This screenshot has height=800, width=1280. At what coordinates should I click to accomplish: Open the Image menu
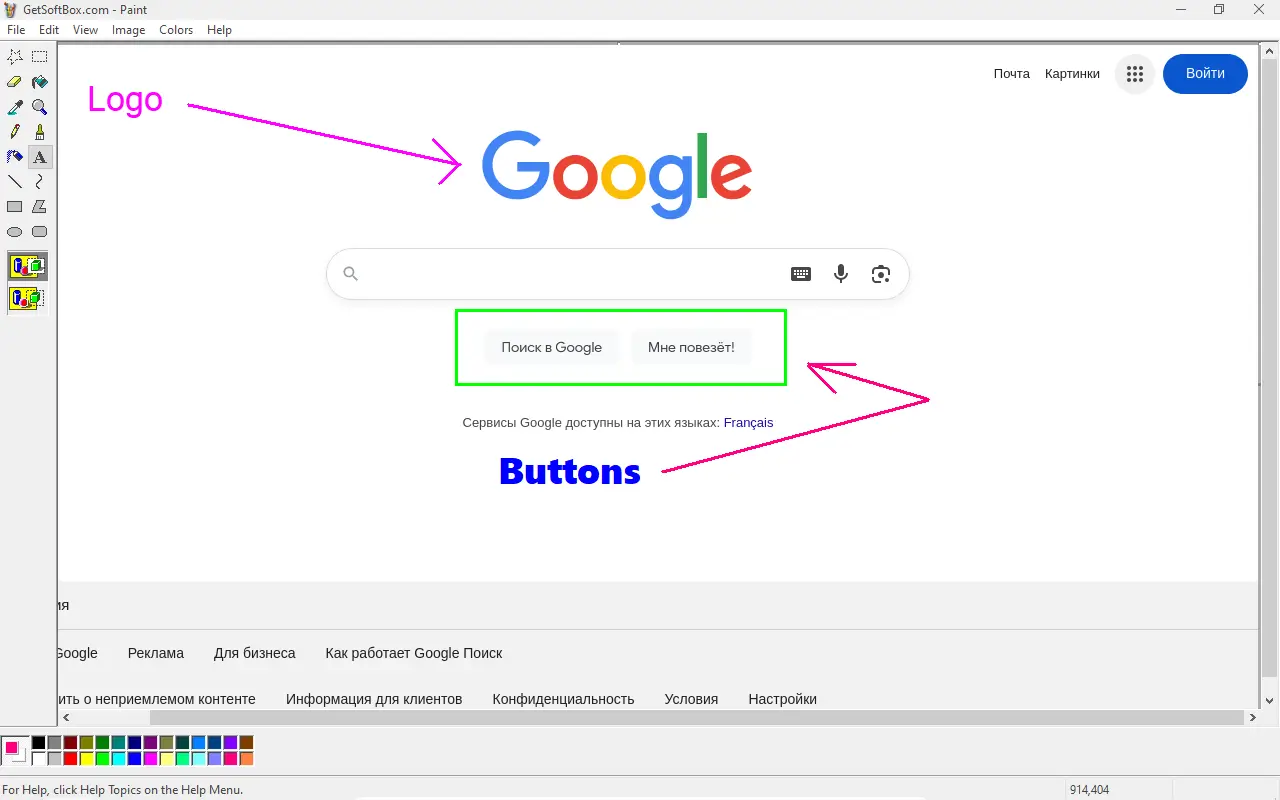[128, 30]
